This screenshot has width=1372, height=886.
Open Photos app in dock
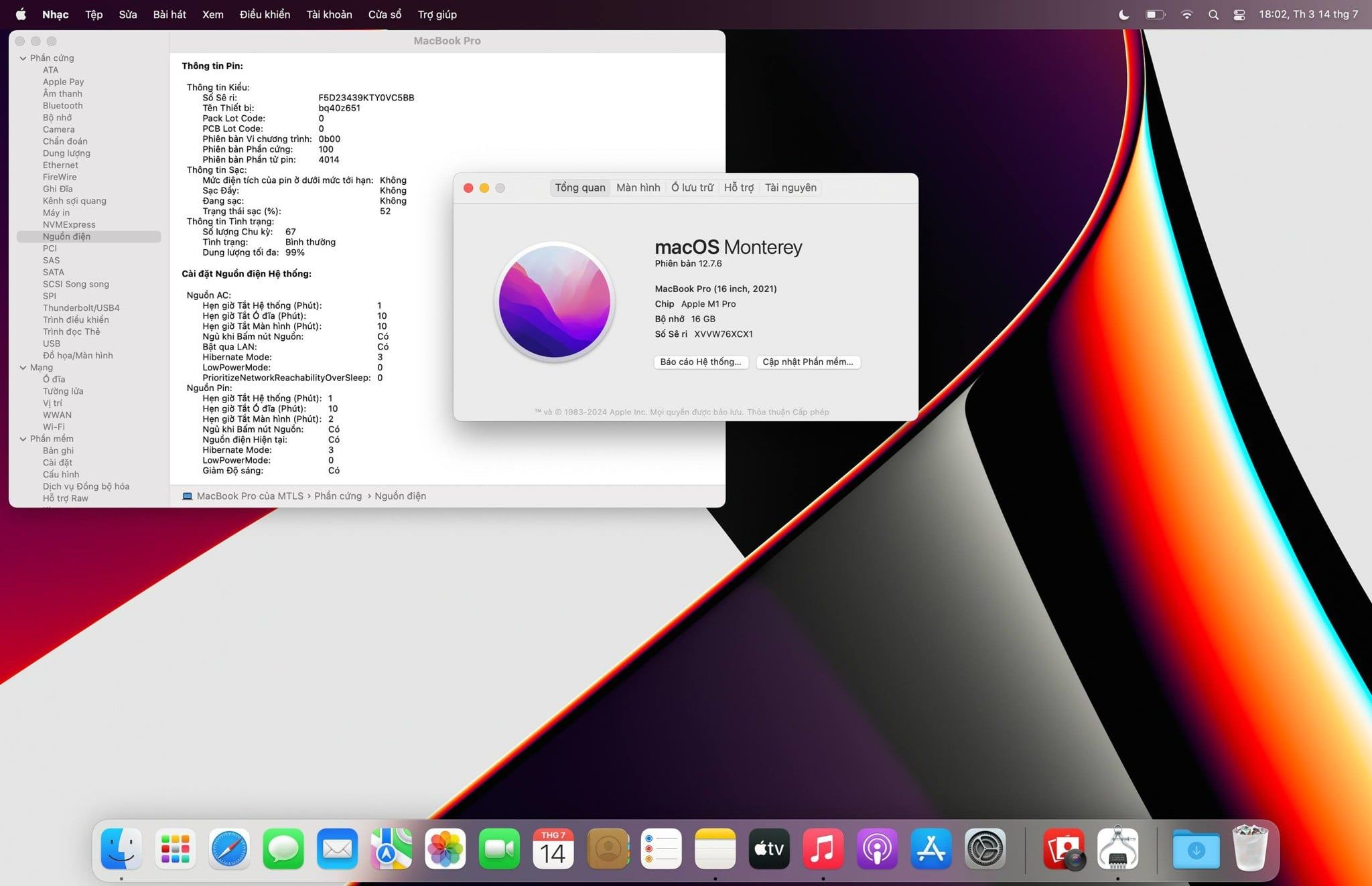click(445, 848)
